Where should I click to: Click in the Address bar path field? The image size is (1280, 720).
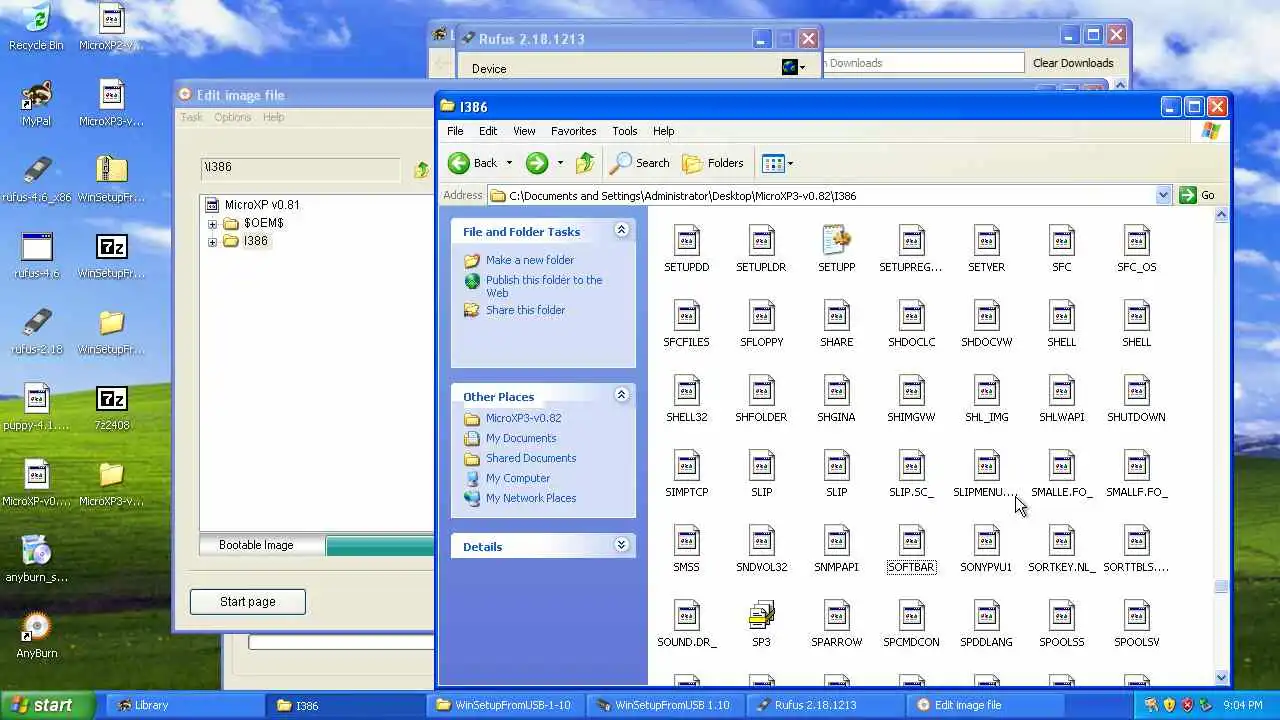point(830,195)
